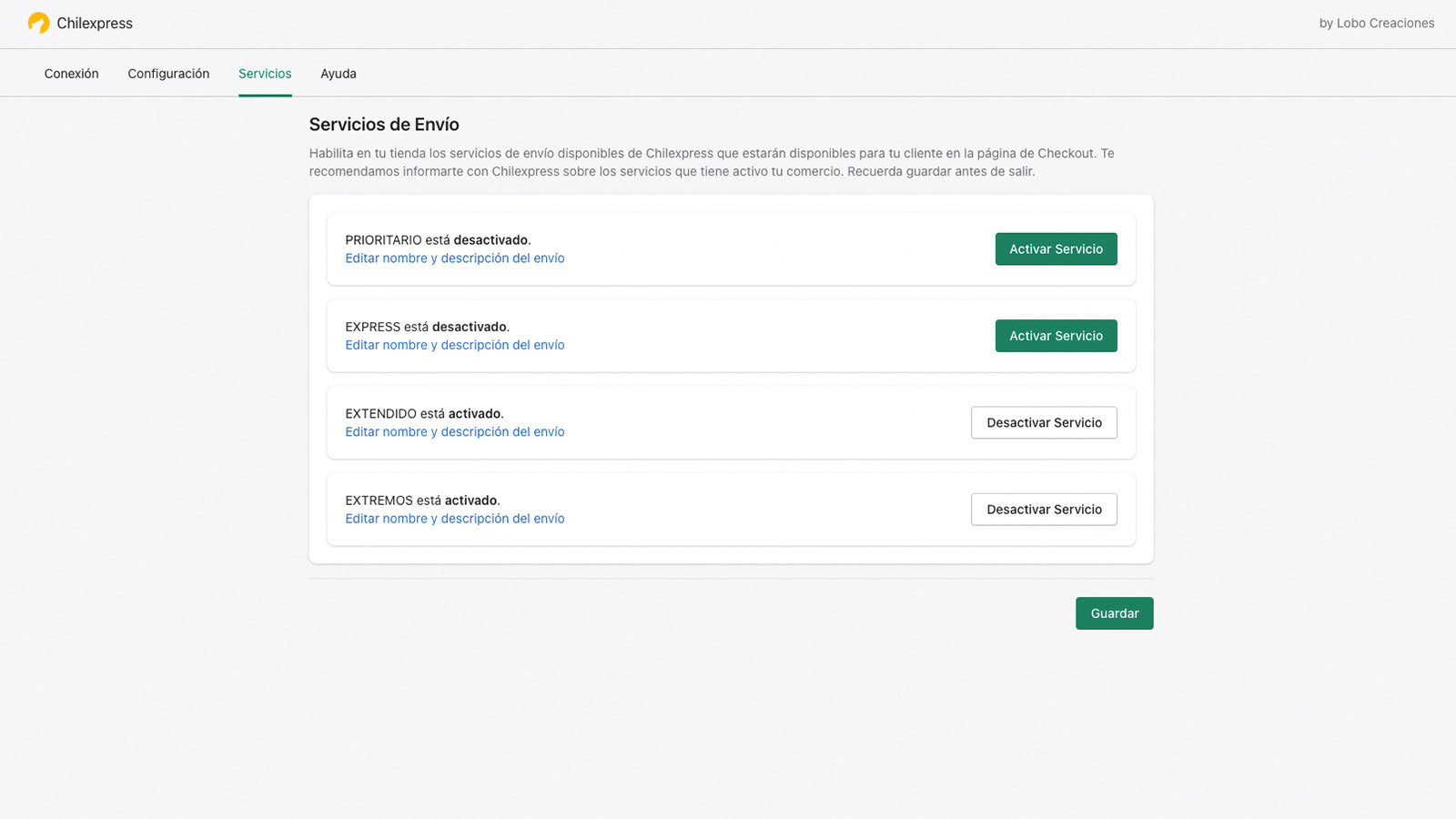
Task: Click the Chilexpress logo icon
Action: tap(38, 23)
